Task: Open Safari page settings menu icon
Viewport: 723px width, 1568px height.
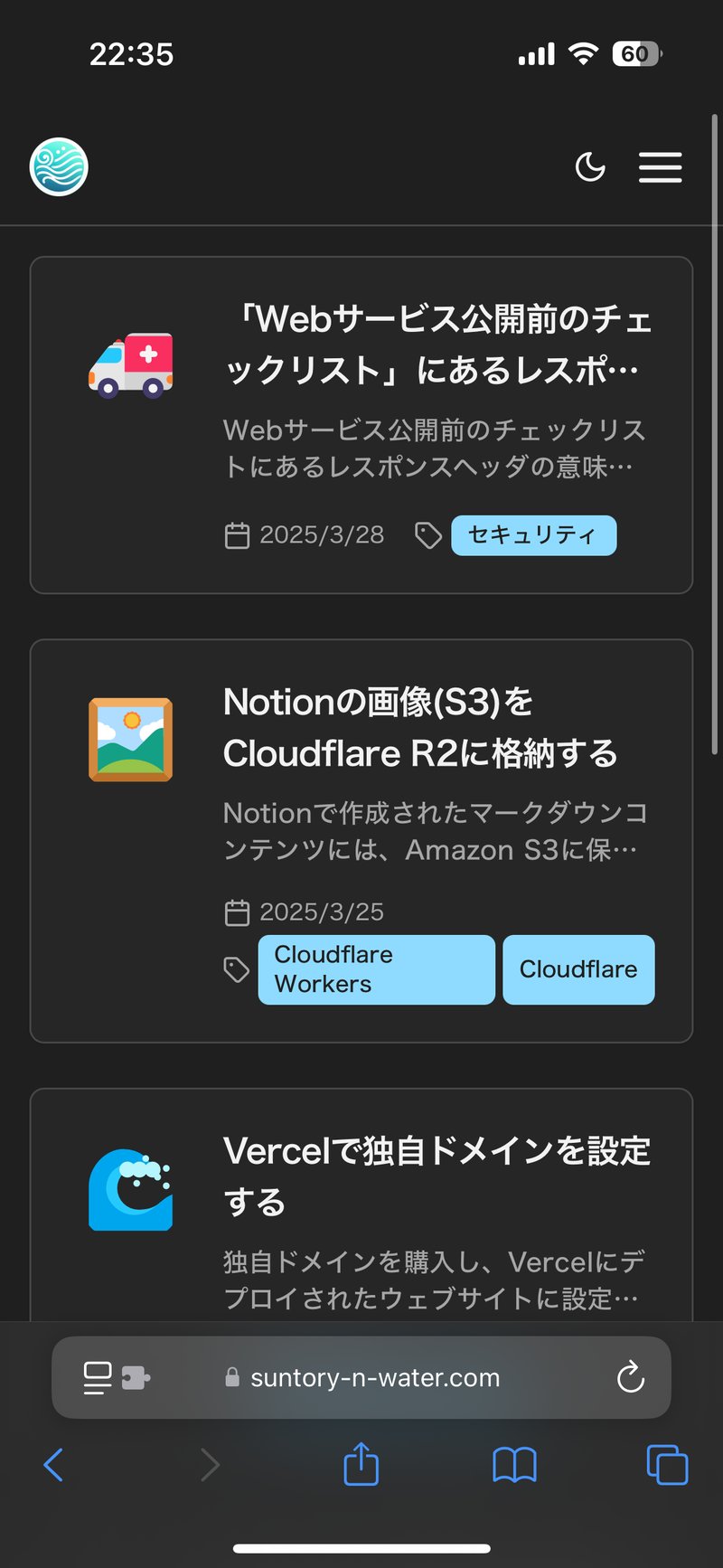Action: (98, 1377)
